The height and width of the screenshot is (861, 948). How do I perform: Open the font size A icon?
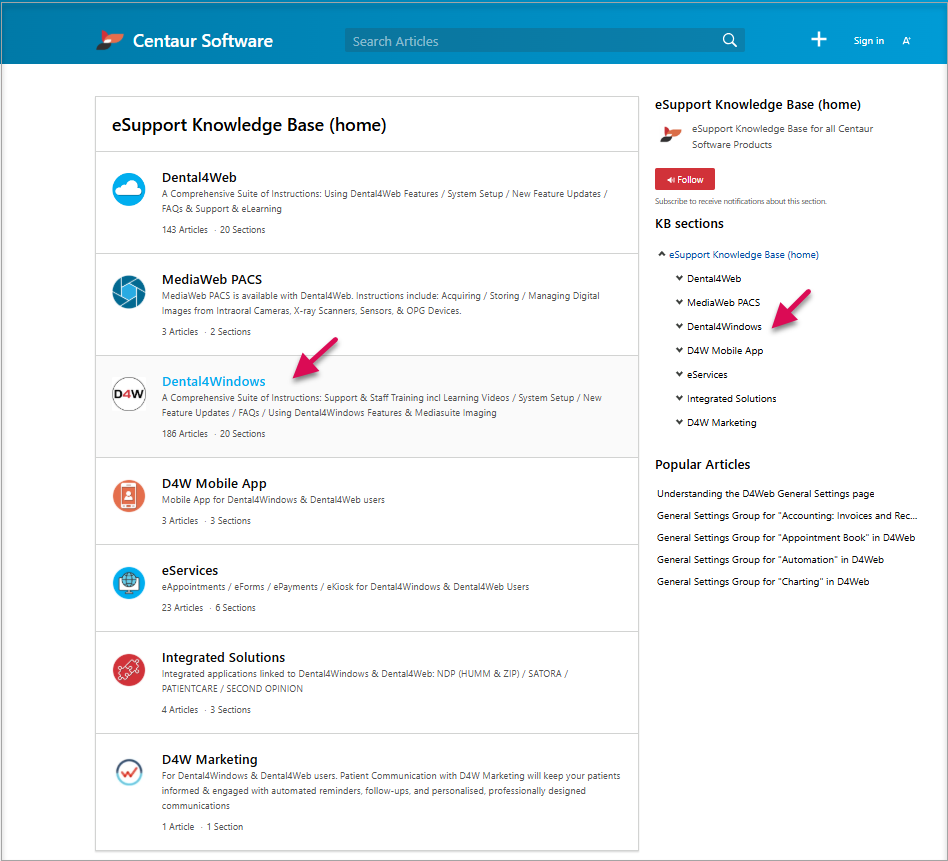pyautogui.click(x=906, y=41)
